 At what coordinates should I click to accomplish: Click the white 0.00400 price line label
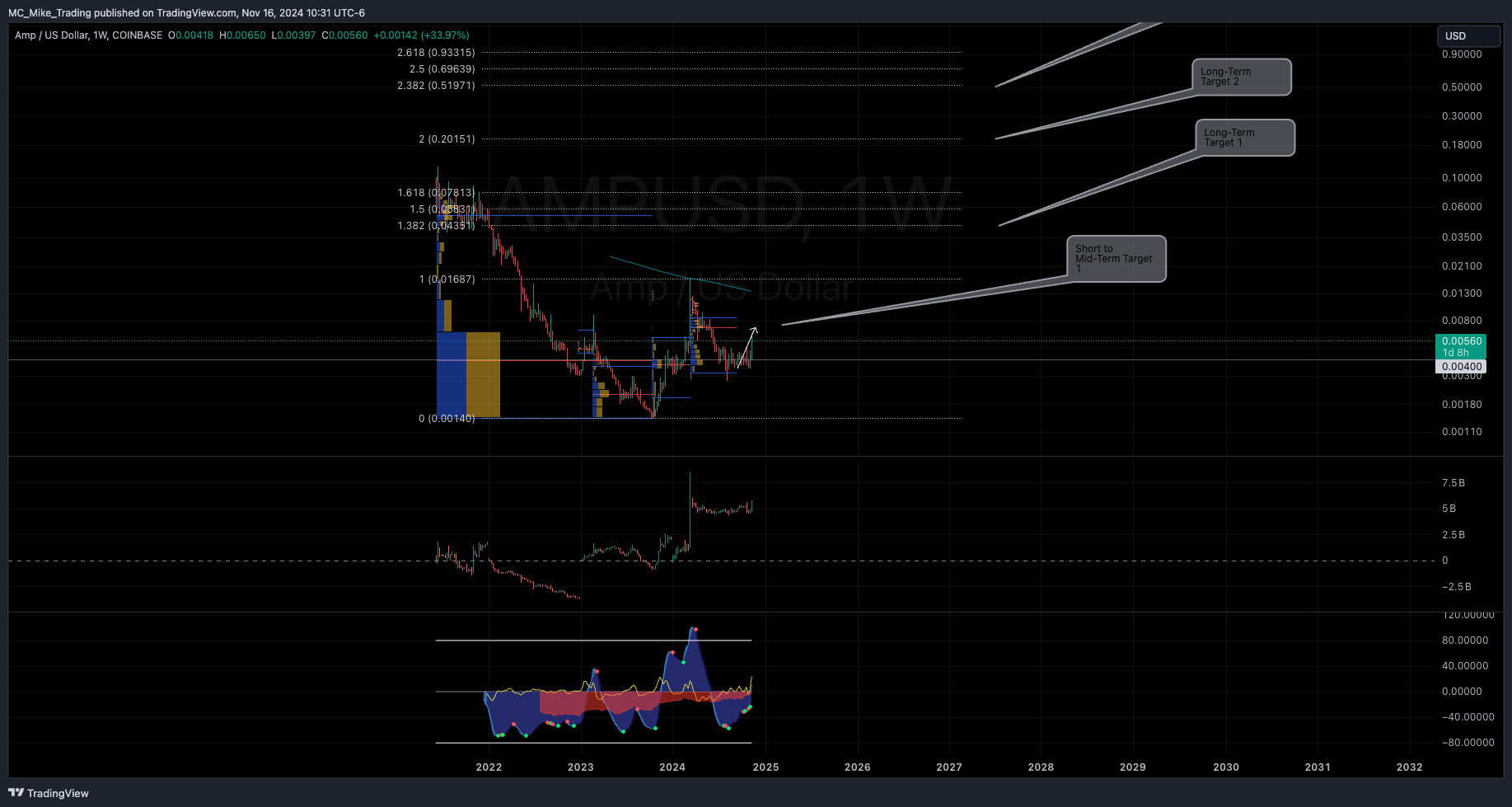[1461, 367]
